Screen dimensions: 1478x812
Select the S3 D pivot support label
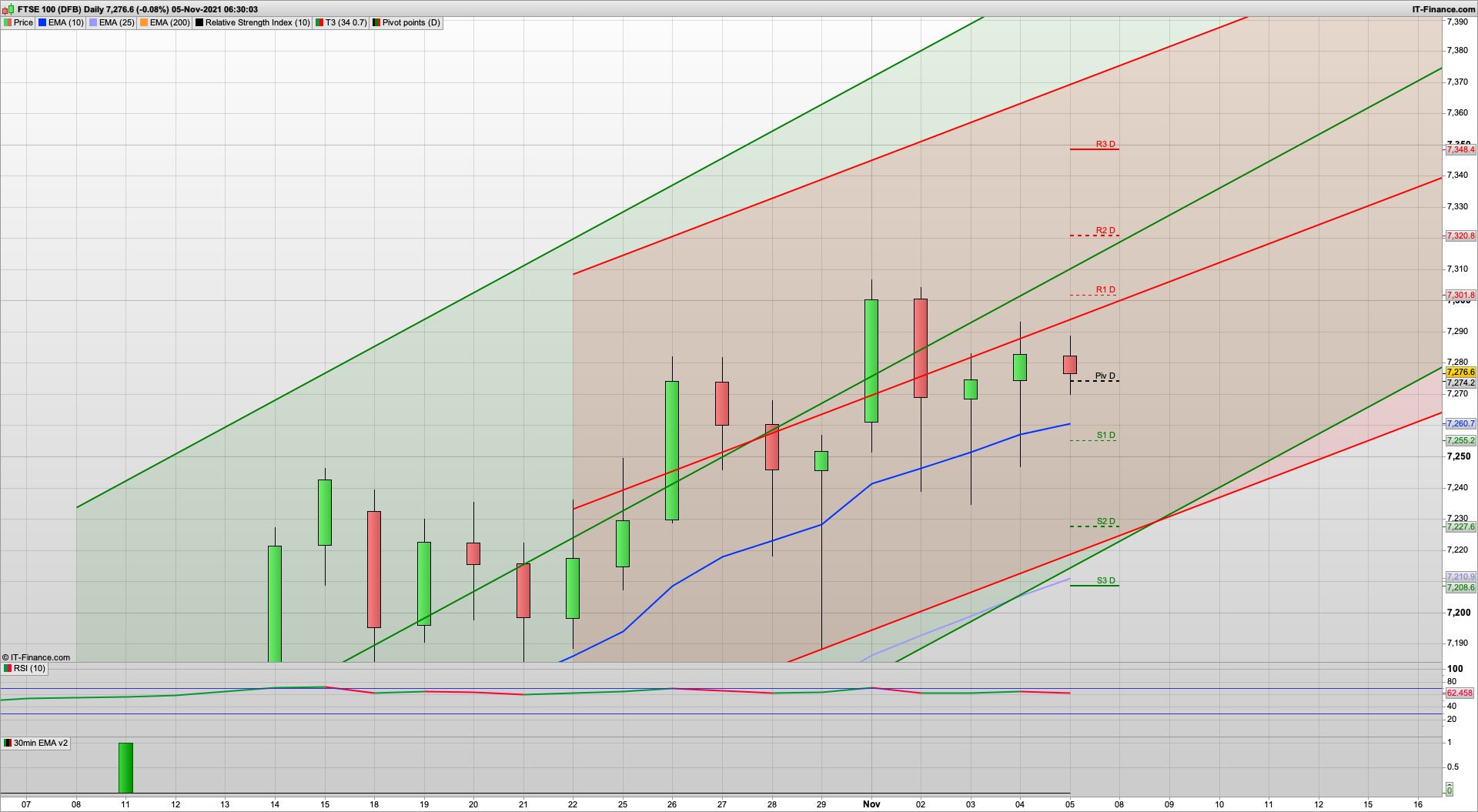click(x=1105, y=581)
